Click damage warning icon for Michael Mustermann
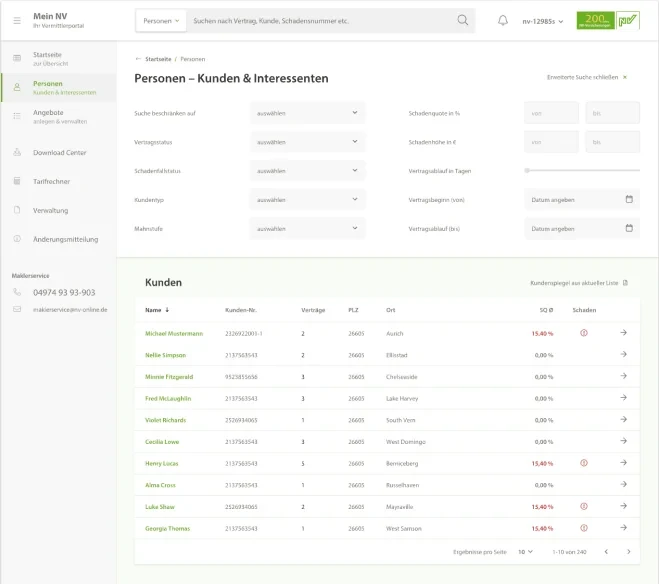The height and width of the screenshot is (584, 659). pos(584,333)
